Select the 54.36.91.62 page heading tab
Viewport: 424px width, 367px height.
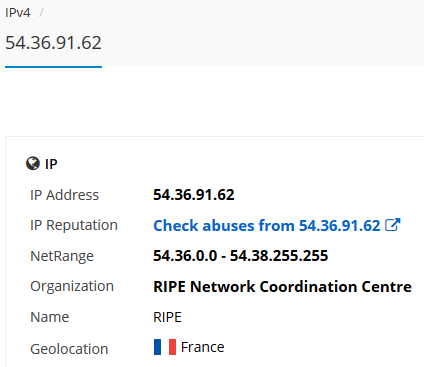pos(53,43)
